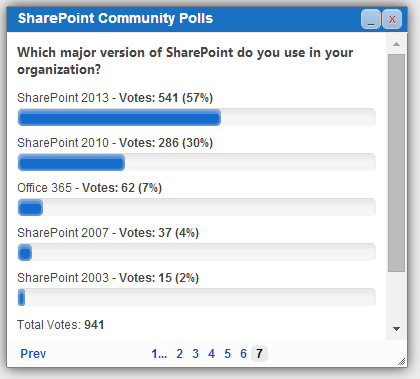Open poll page 5
This screenshot has height=379, width=420.
(x=227, y=354)
